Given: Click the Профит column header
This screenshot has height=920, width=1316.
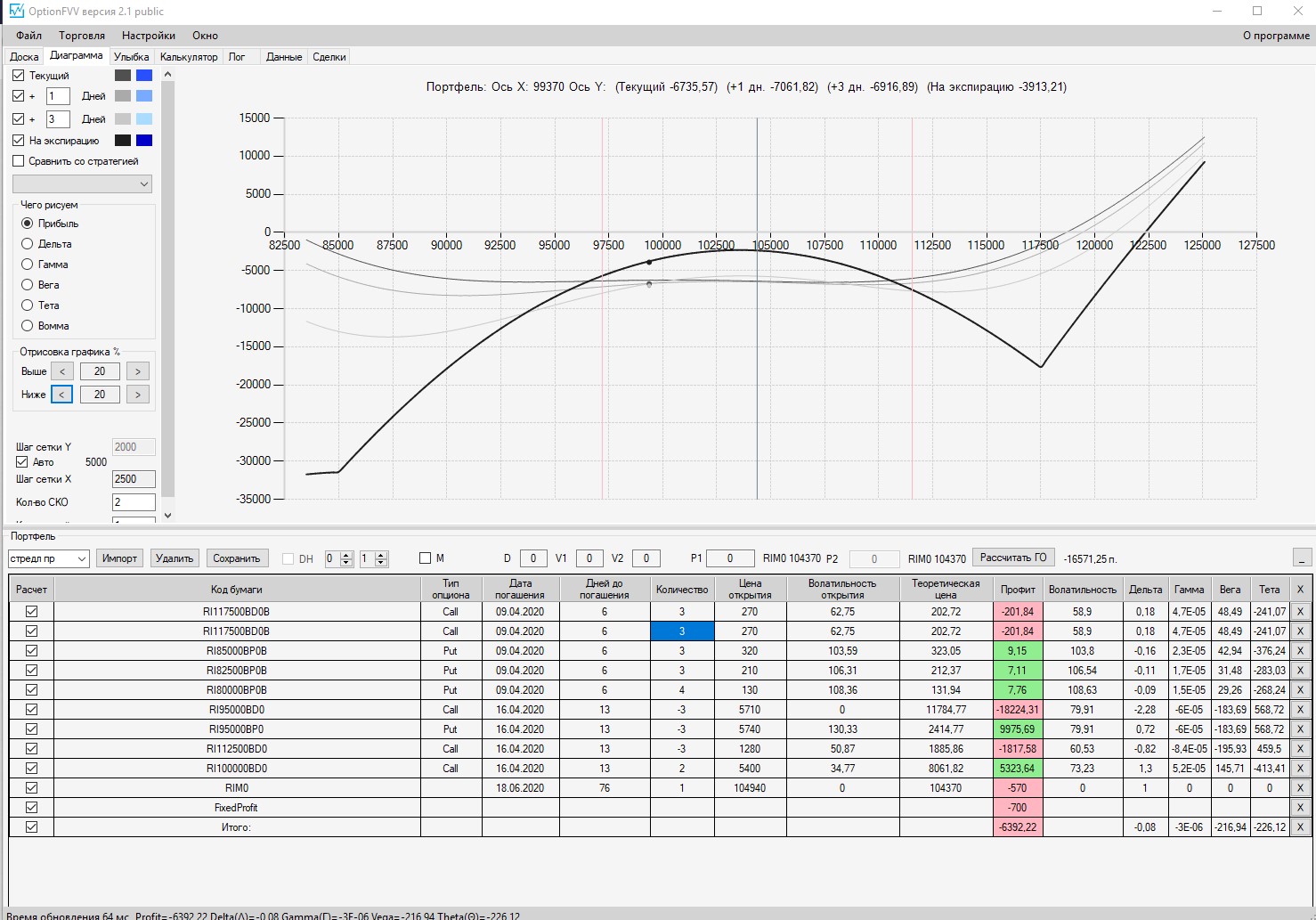Looking at the screenshot, I should pyautogui.click(x=1018, y=590).
